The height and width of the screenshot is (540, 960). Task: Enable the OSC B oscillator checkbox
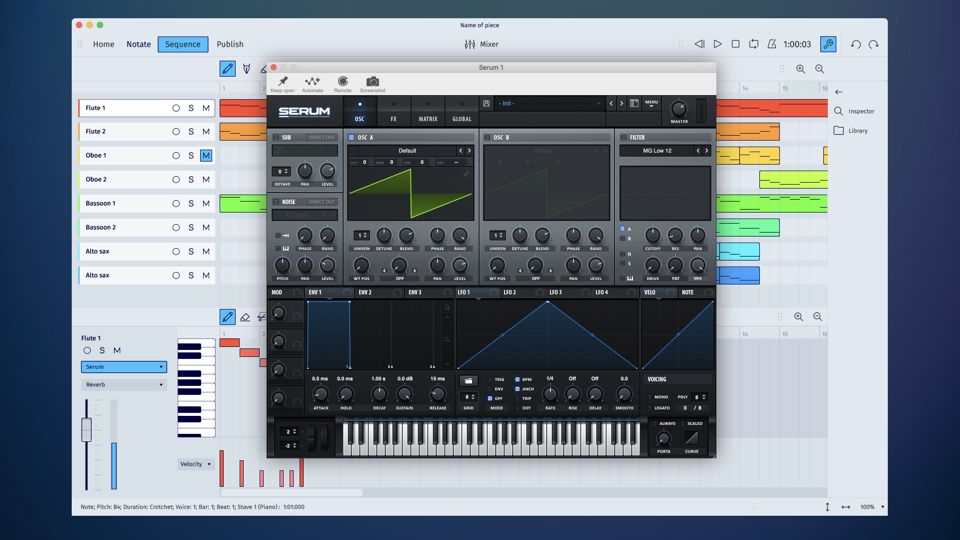point(488,138)
